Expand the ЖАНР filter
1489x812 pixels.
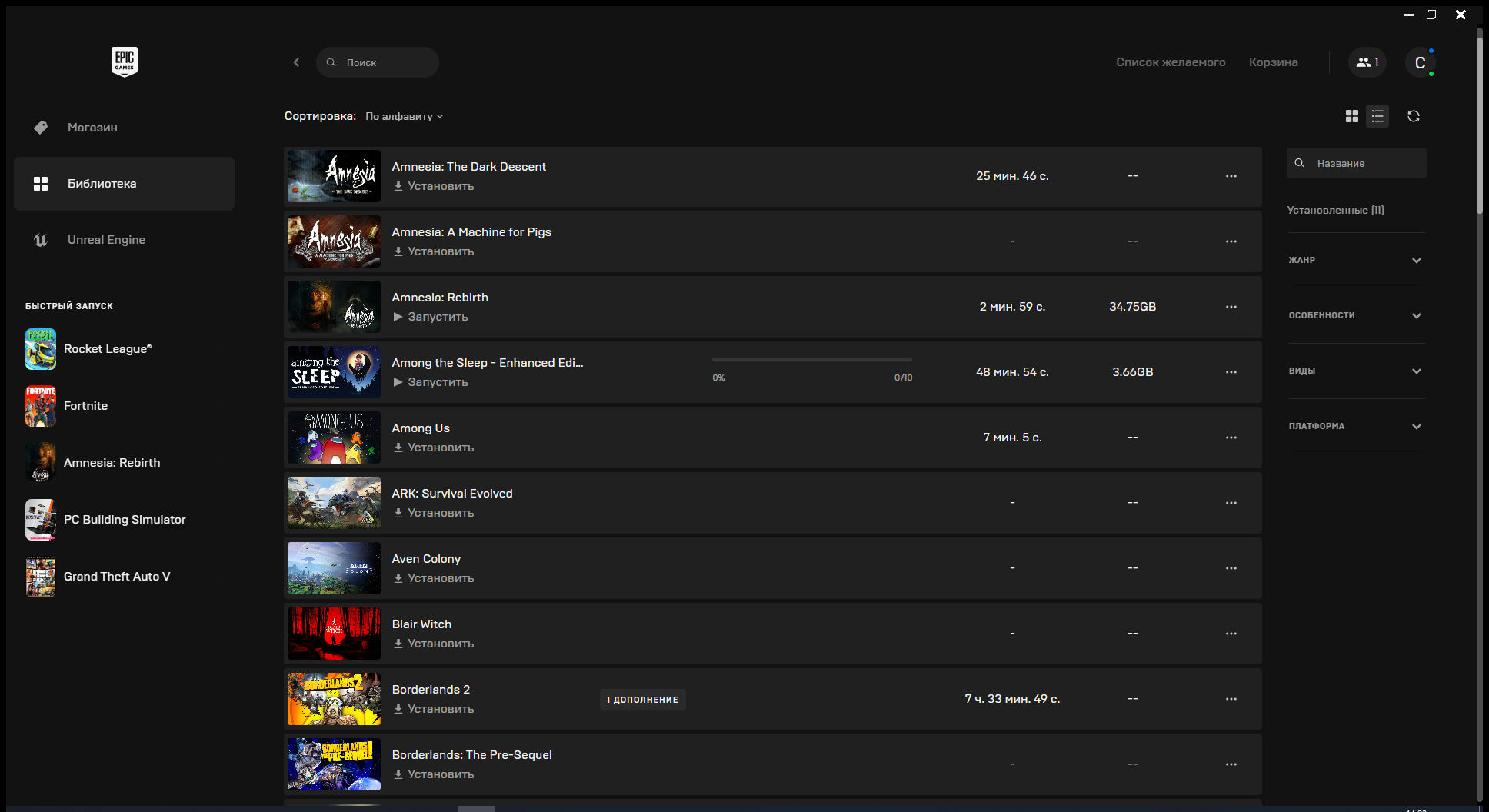coord(1356,261)
